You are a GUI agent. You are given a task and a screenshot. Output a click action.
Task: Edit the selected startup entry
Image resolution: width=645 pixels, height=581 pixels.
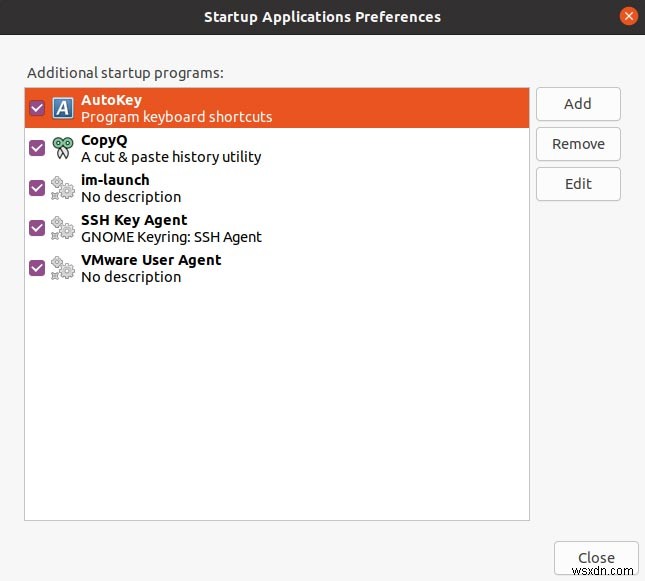click(578, 184)
